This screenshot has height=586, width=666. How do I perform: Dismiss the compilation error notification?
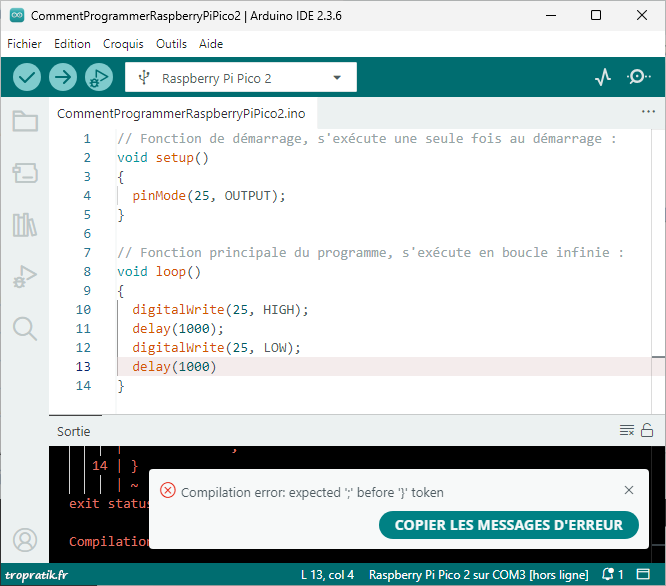coord(629,490)
